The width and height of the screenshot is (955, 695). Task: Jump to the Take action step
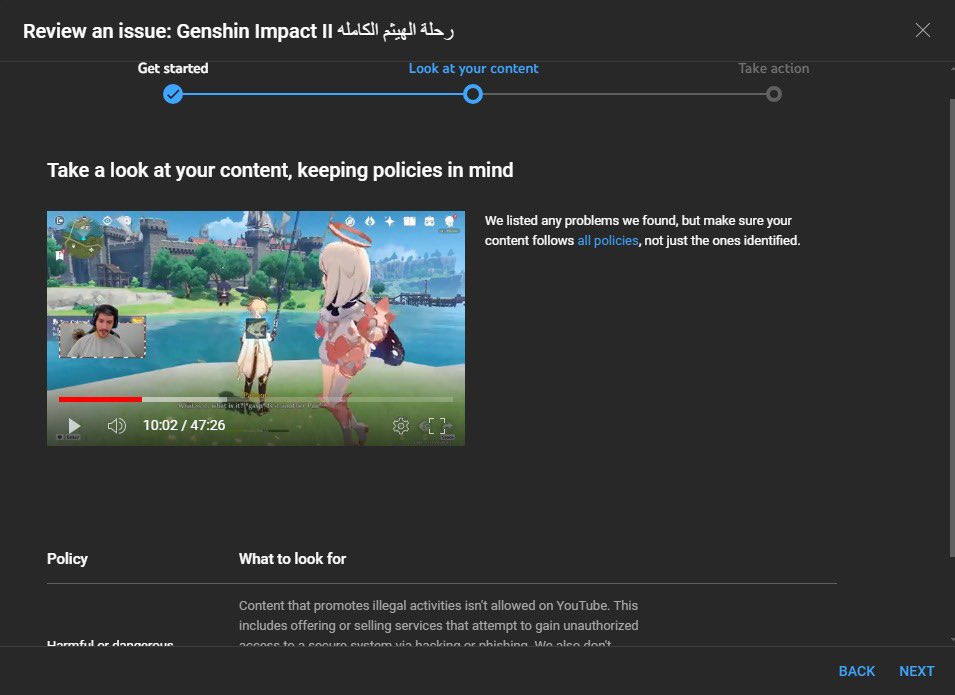(x=774, y=68)
